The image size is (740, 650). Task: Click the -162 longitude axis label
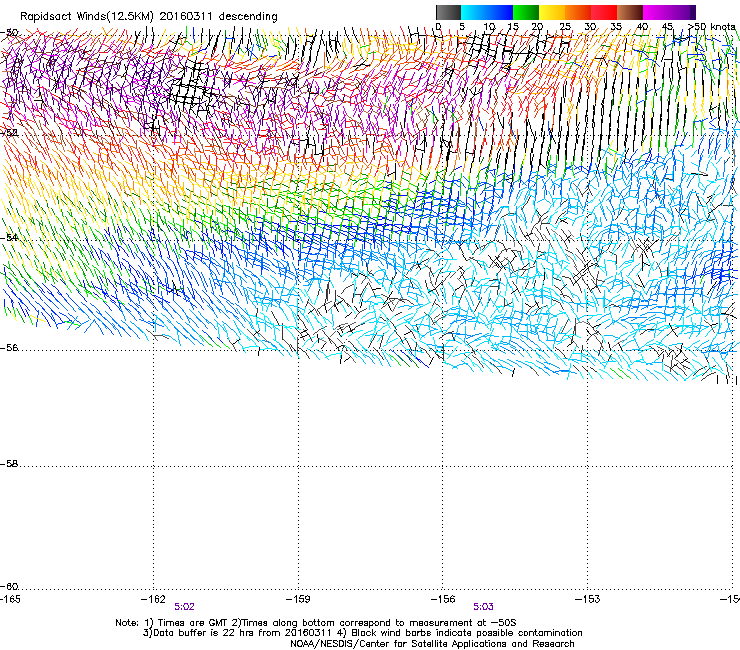[153, 599]
